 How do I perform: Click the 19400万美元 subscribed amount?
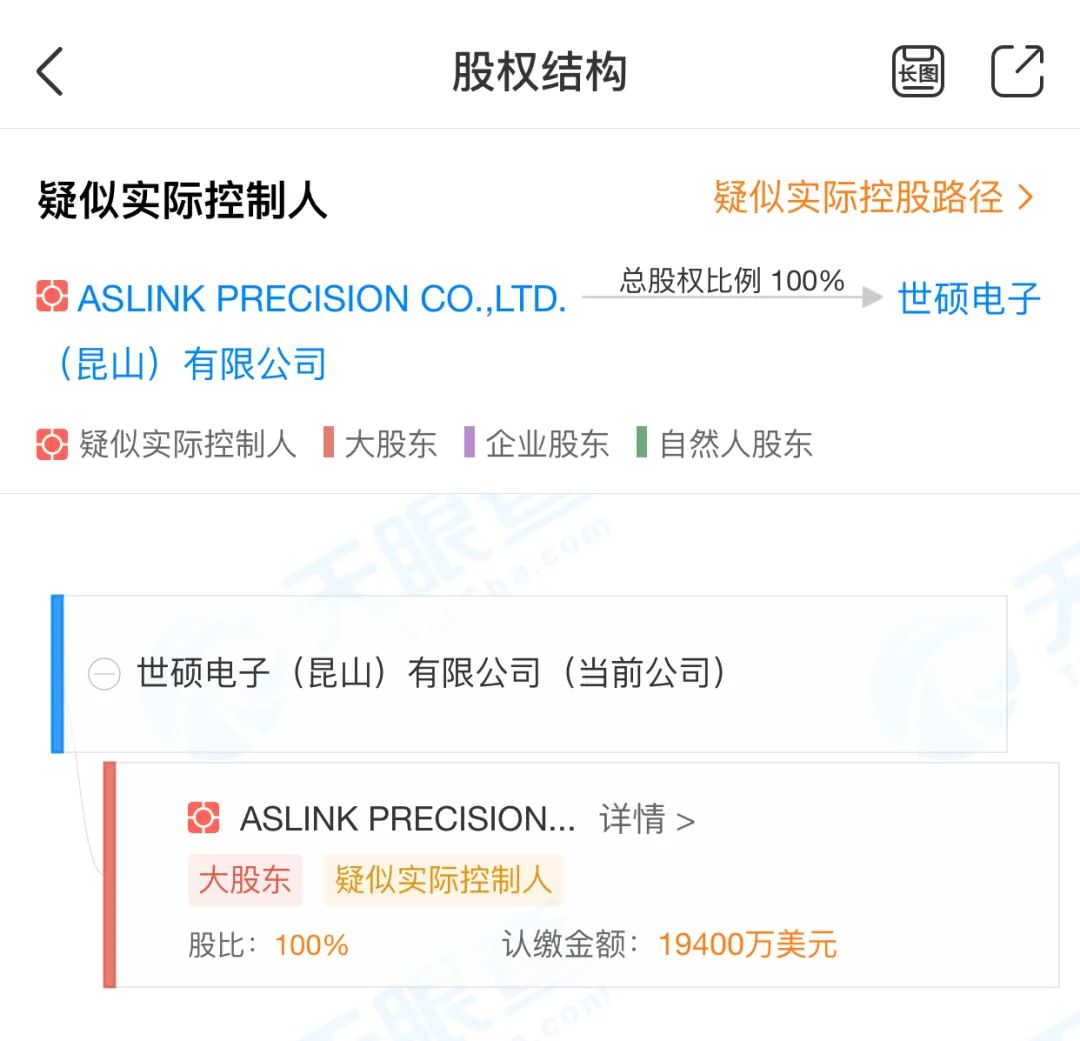pyautogui.click(x=747, y=944)
